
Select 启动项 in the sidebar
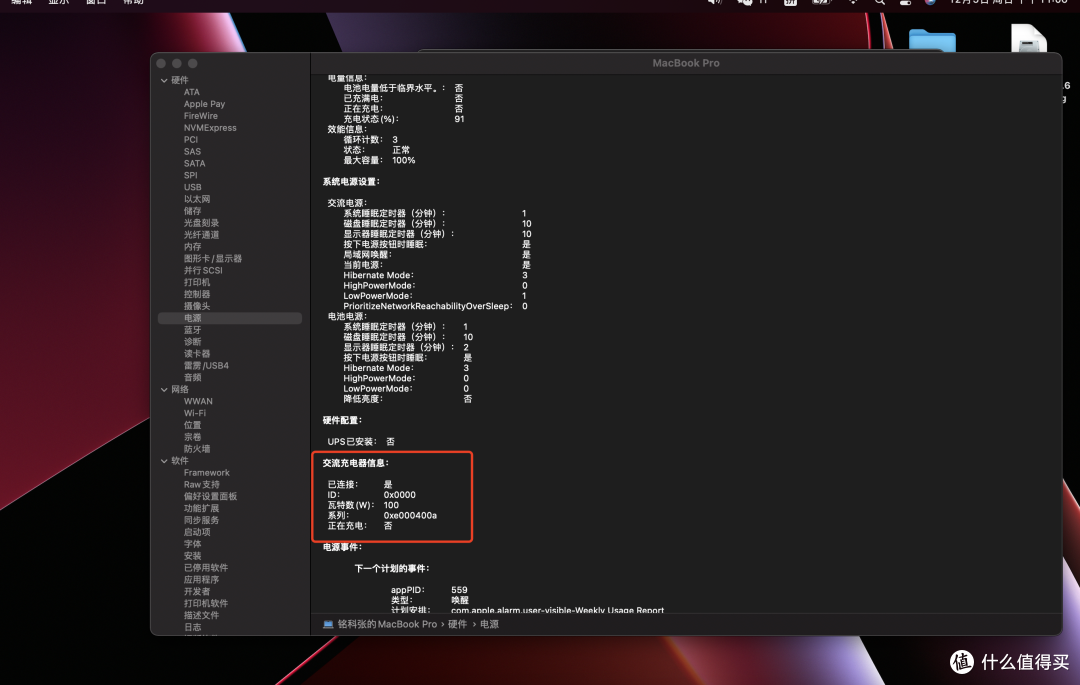tap(197, 532)
